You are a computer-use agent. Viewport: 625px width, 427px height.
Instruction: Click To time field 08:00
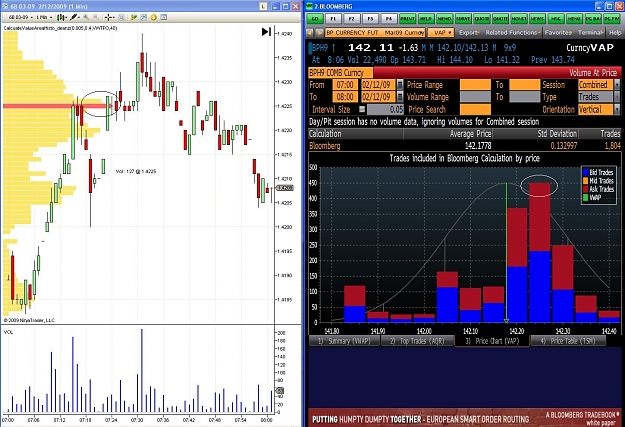[x=345, y=96]
